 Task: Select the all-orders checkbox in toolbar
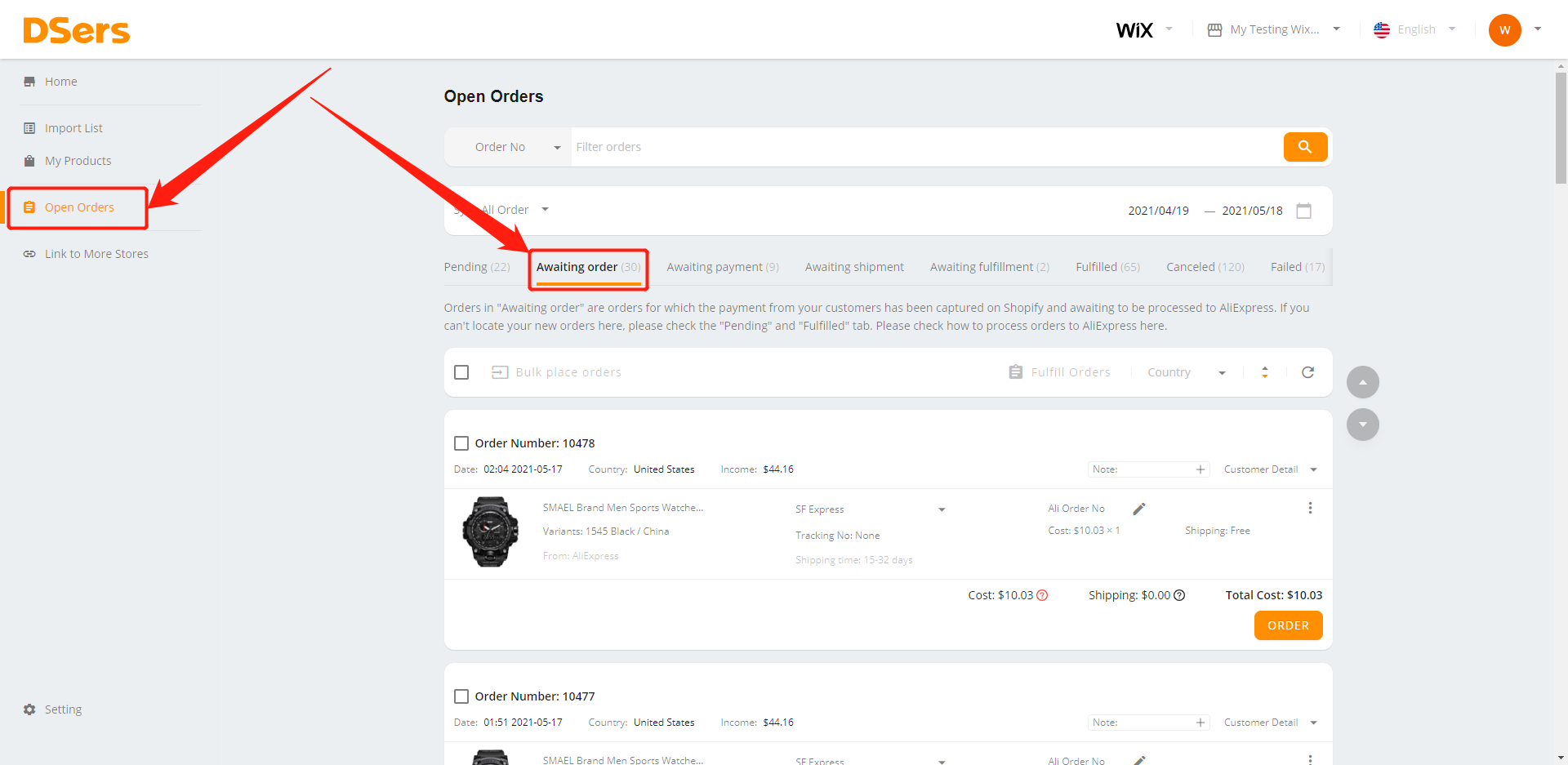[461, 372]
